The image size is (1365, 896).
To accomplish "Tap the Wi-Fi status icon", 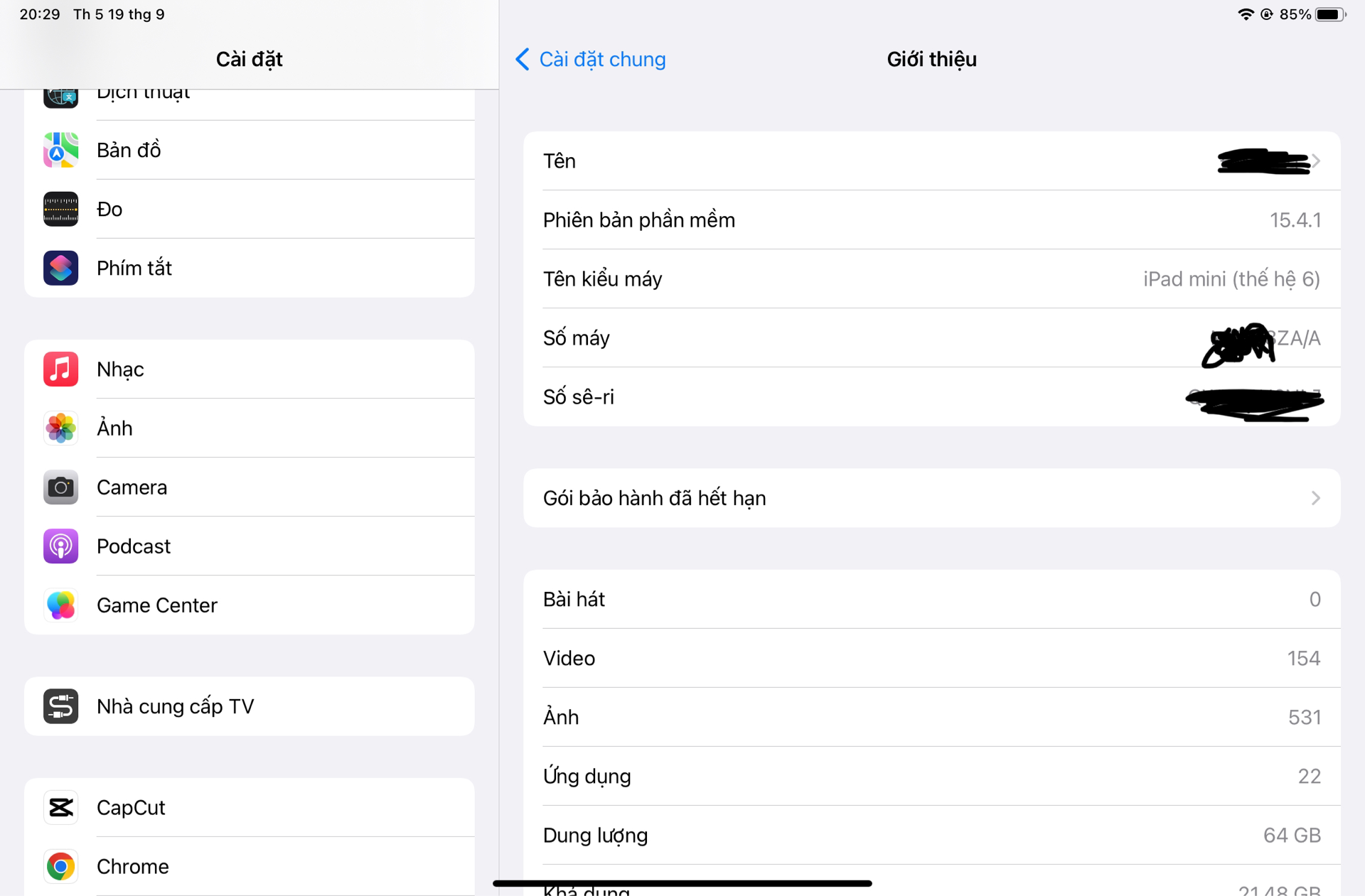I will coord(1246,14).
